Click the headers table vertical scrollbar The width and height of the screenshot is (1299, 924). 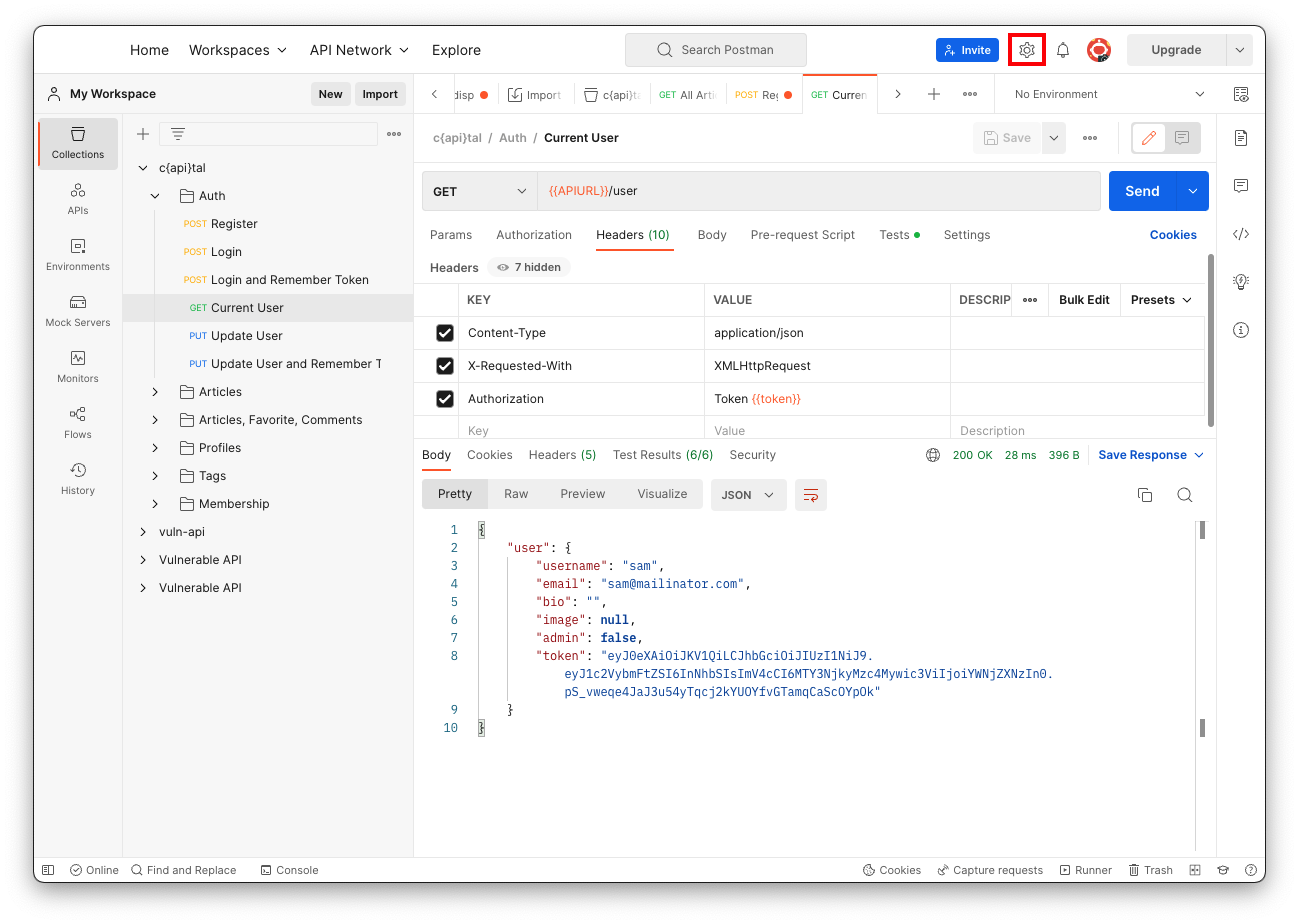pyautogui.click(x=1212, y=340)
